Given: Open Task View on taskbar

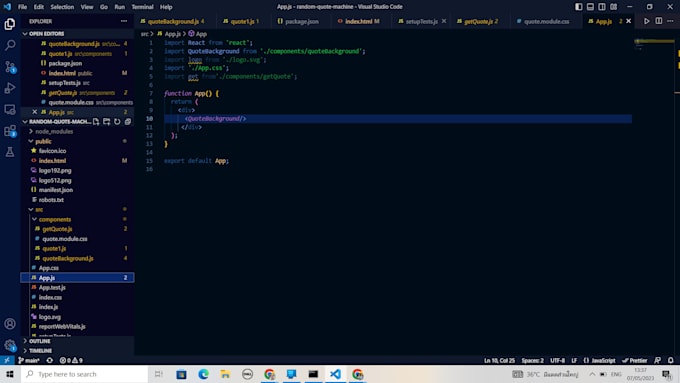Looking at the screenshot, I should click(159, 374).
